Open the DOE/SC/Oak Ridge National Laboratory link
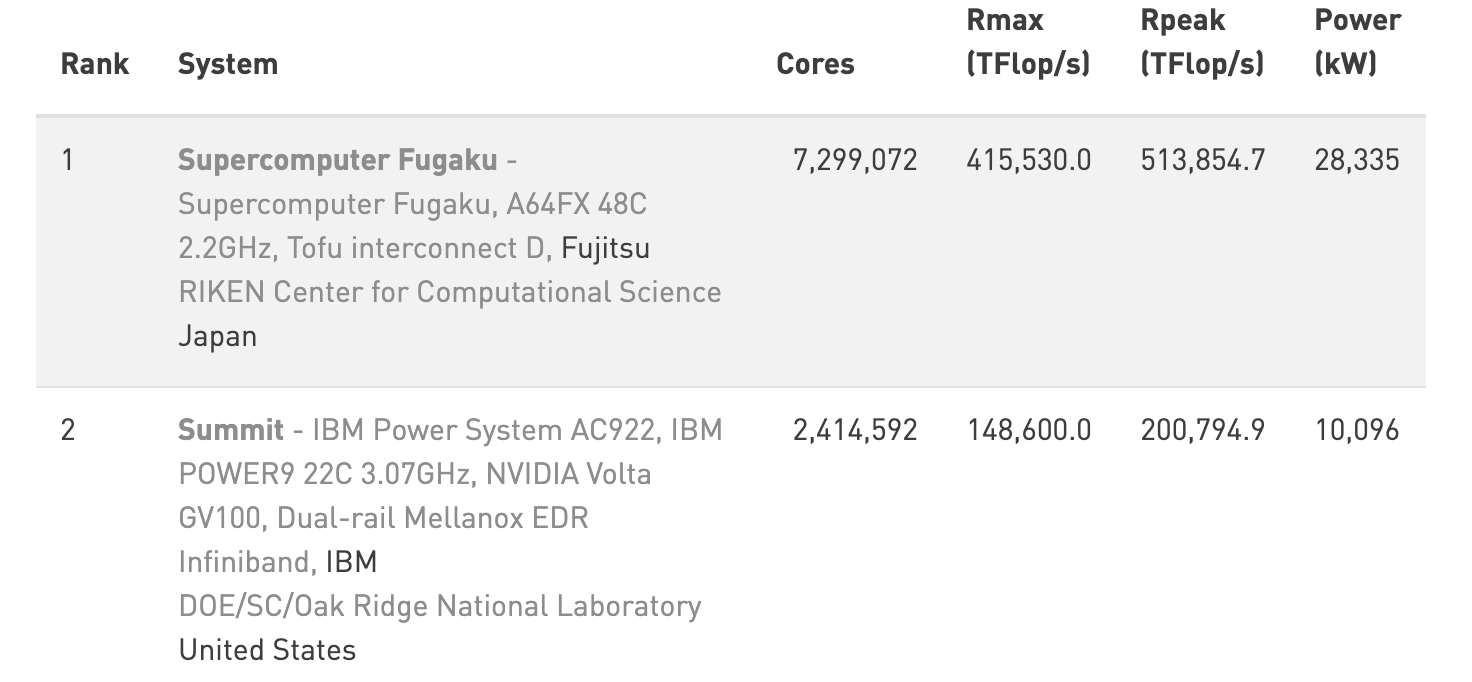This screenshot has width=1472, height=682. [x=439, y=606]
